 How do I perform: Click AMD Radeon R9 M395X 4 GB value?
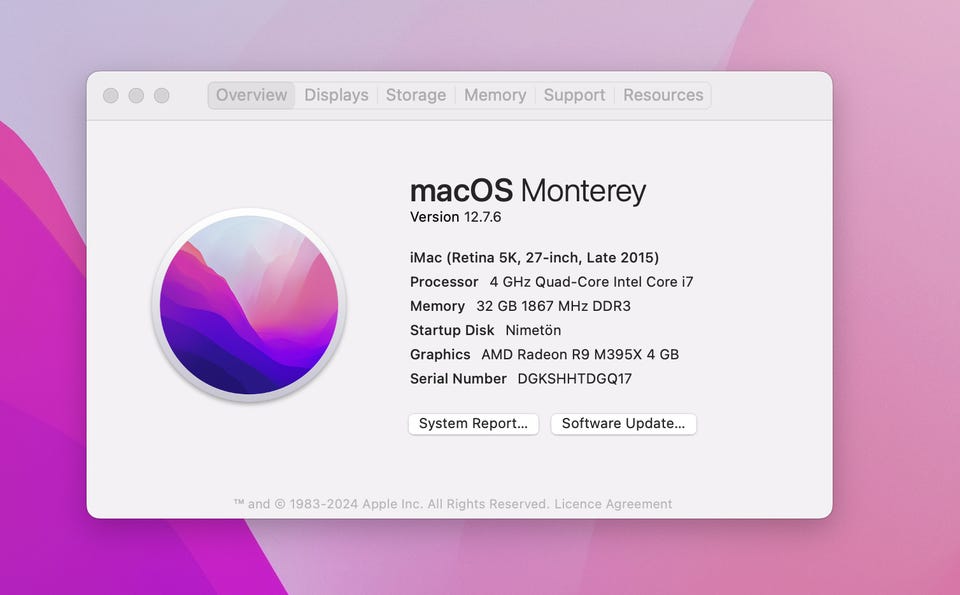(x=580, y=354)
